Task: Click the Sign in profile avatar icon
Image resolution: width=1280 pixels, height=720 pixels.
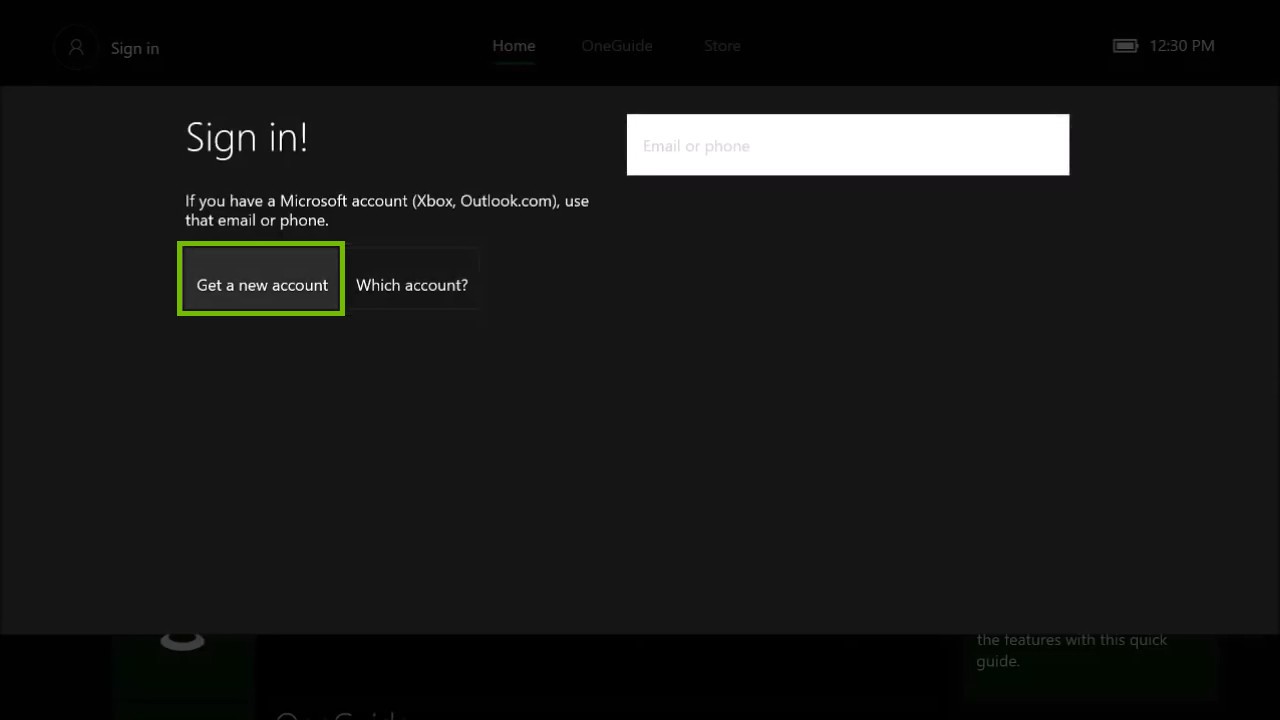Action: click(76, 48)
